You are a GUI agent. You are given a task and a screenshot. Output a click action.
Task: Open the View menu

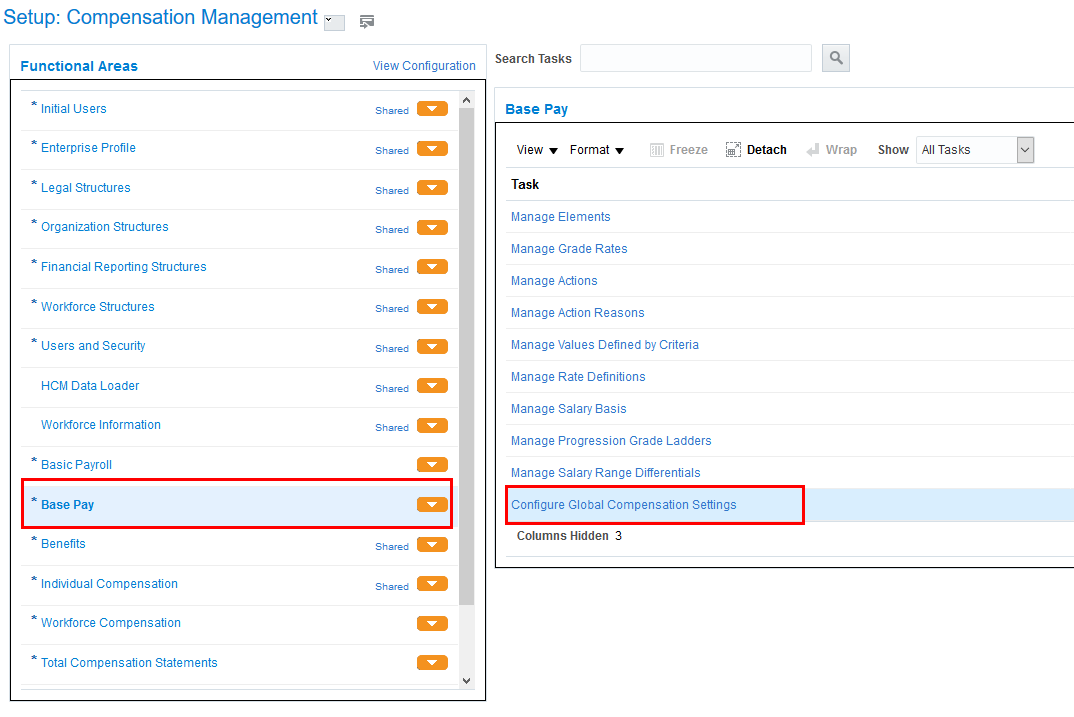[537, 150]
